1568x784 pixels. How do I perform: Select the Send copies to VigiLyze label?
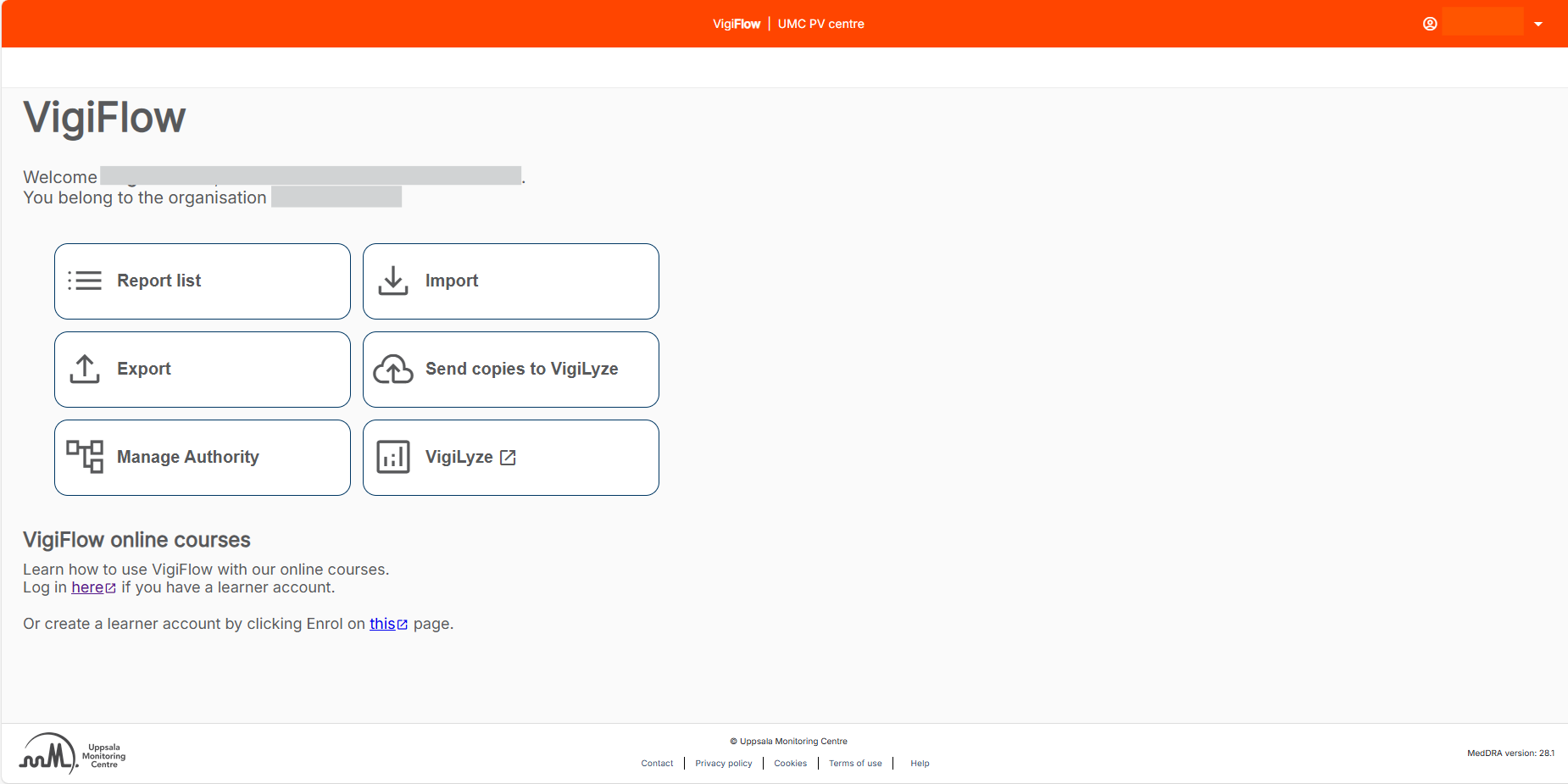tap(521, 369)
